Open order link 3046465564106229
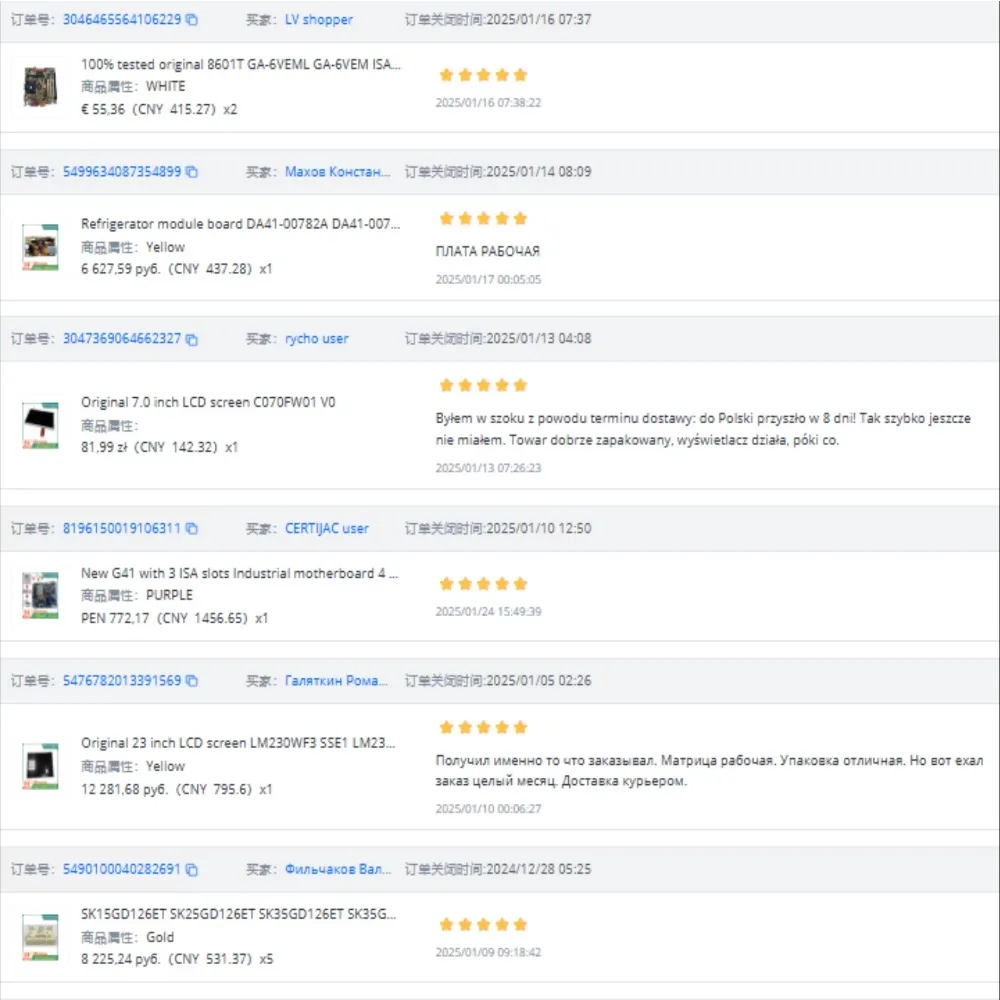The height and width of the screenshot is (1000, 1000). click(x=122, y=20)
